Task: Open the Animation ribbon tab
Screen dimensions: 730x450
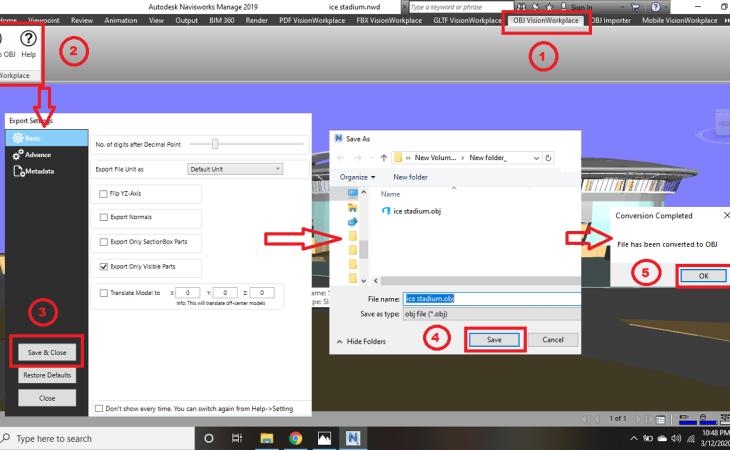Action: click(x=121, y=20)
